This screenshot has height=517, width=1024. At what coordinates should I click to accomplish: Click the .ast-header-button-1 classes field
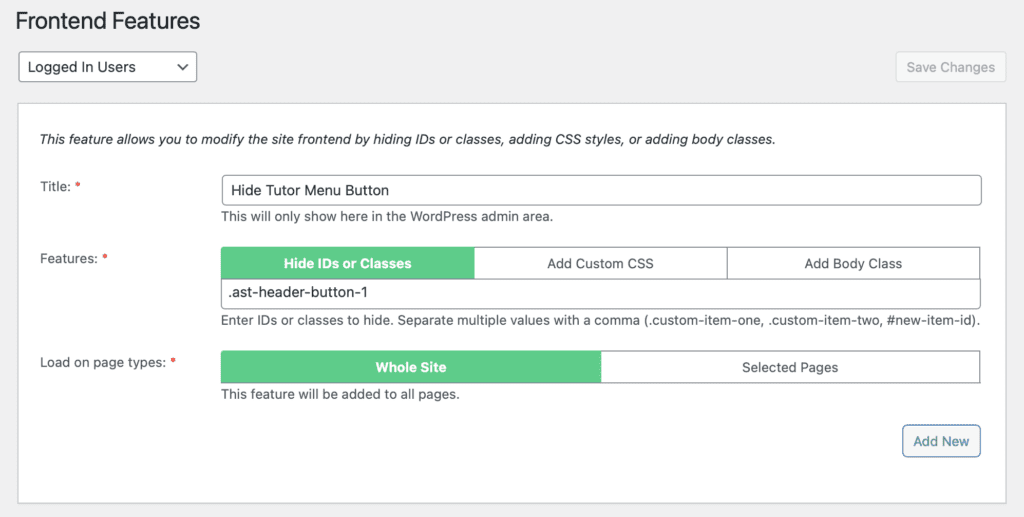coord(601,293)
